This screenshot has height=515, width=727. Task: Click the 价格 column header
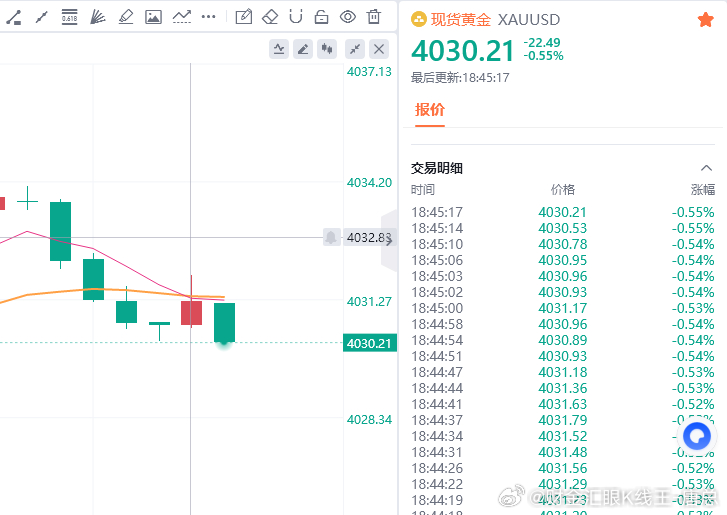click(563, 190)
